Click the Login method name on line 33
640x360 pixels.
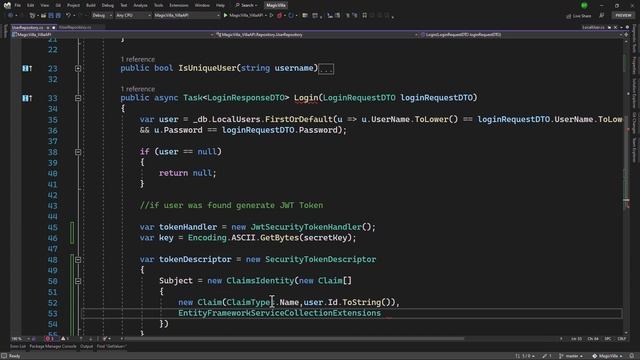306,98
